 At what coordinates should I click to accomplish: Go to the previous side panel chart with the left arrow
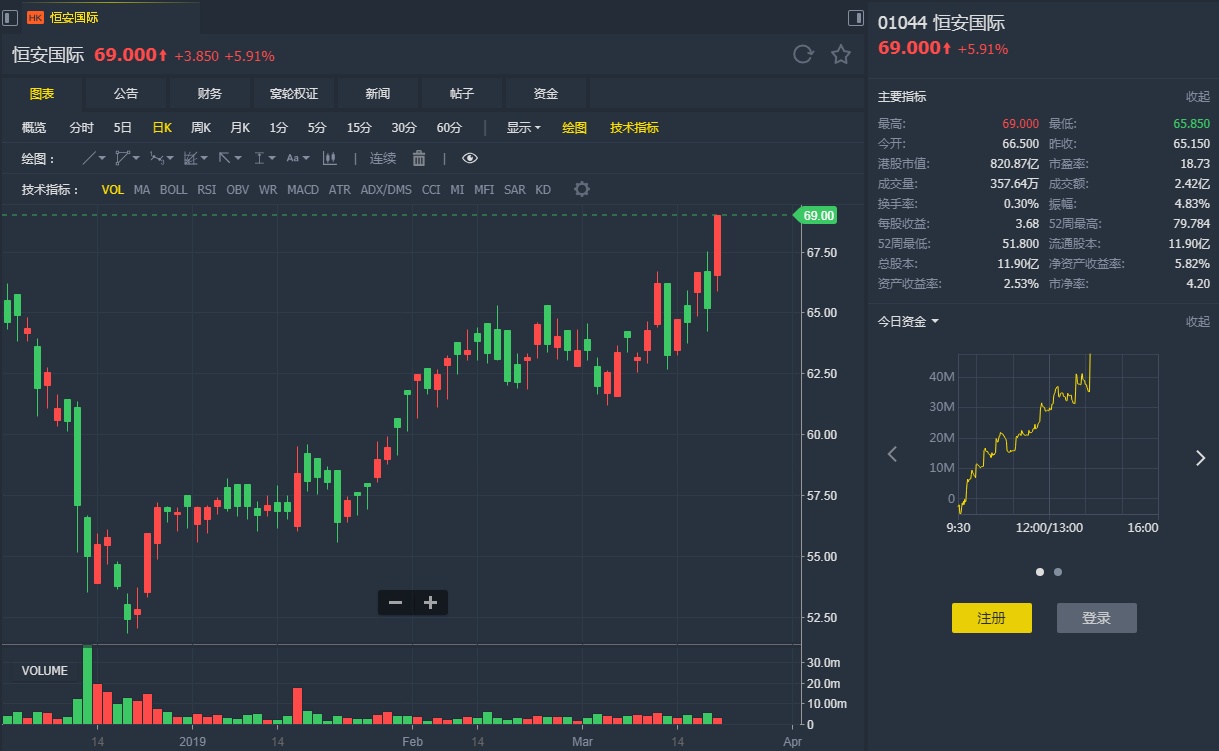tap(893, 455)
